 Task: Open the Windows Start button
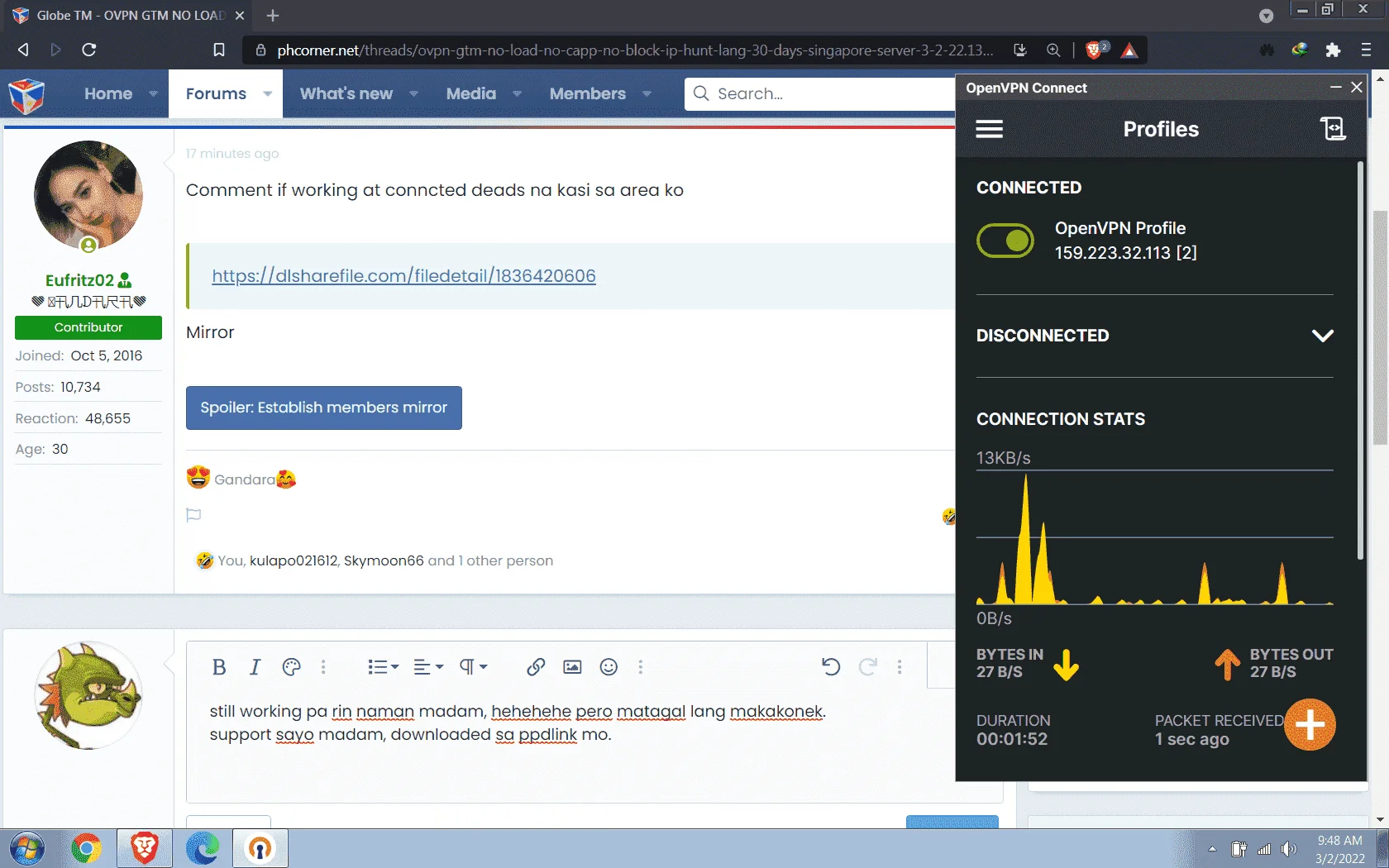point(27,849)
